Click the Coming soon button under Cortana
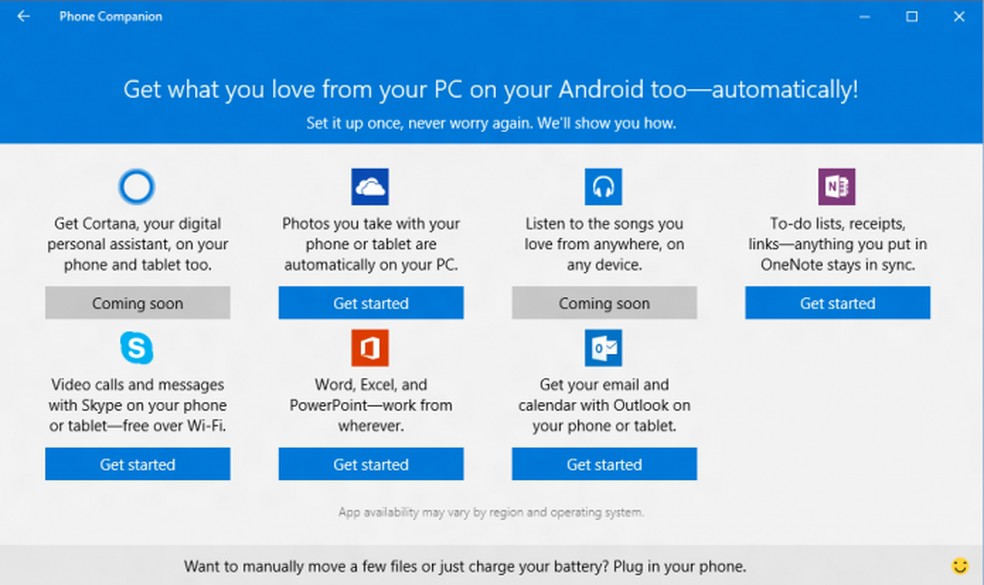The height and width of the screenshot is (585, 984). tap(137, 303)
